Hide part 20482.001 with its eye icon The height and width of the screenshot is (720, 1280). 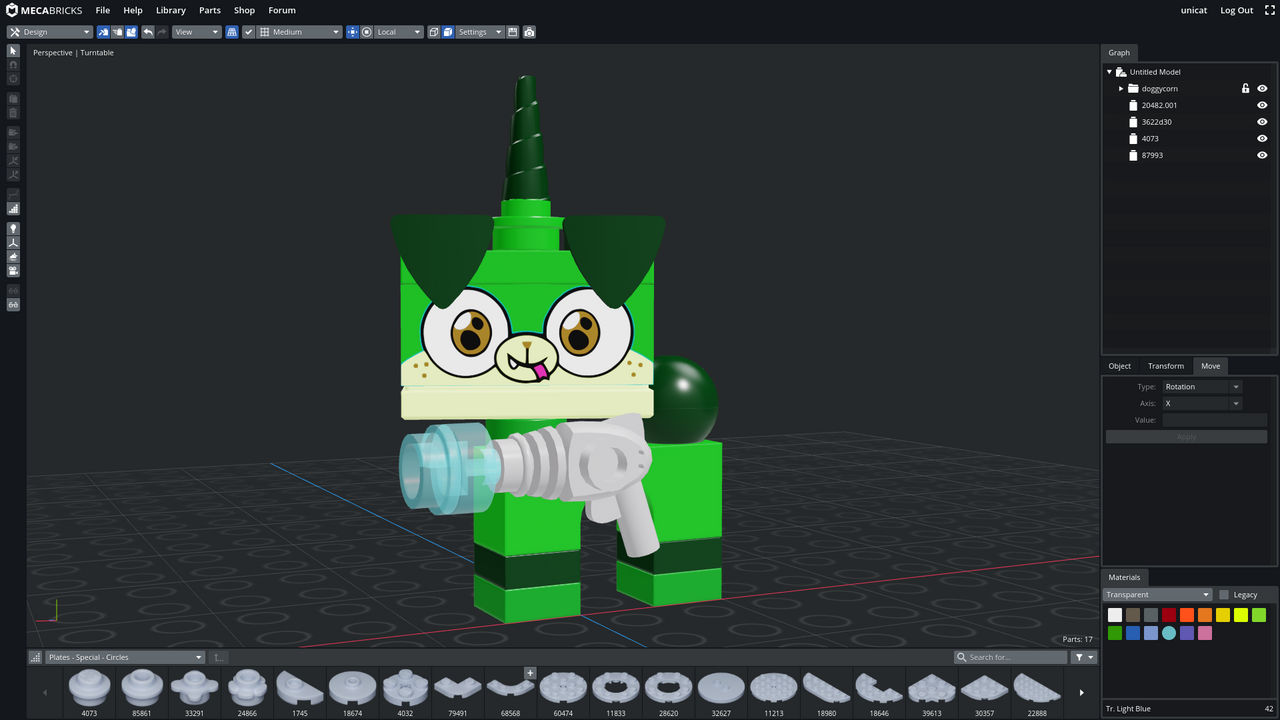point(1262,105)
